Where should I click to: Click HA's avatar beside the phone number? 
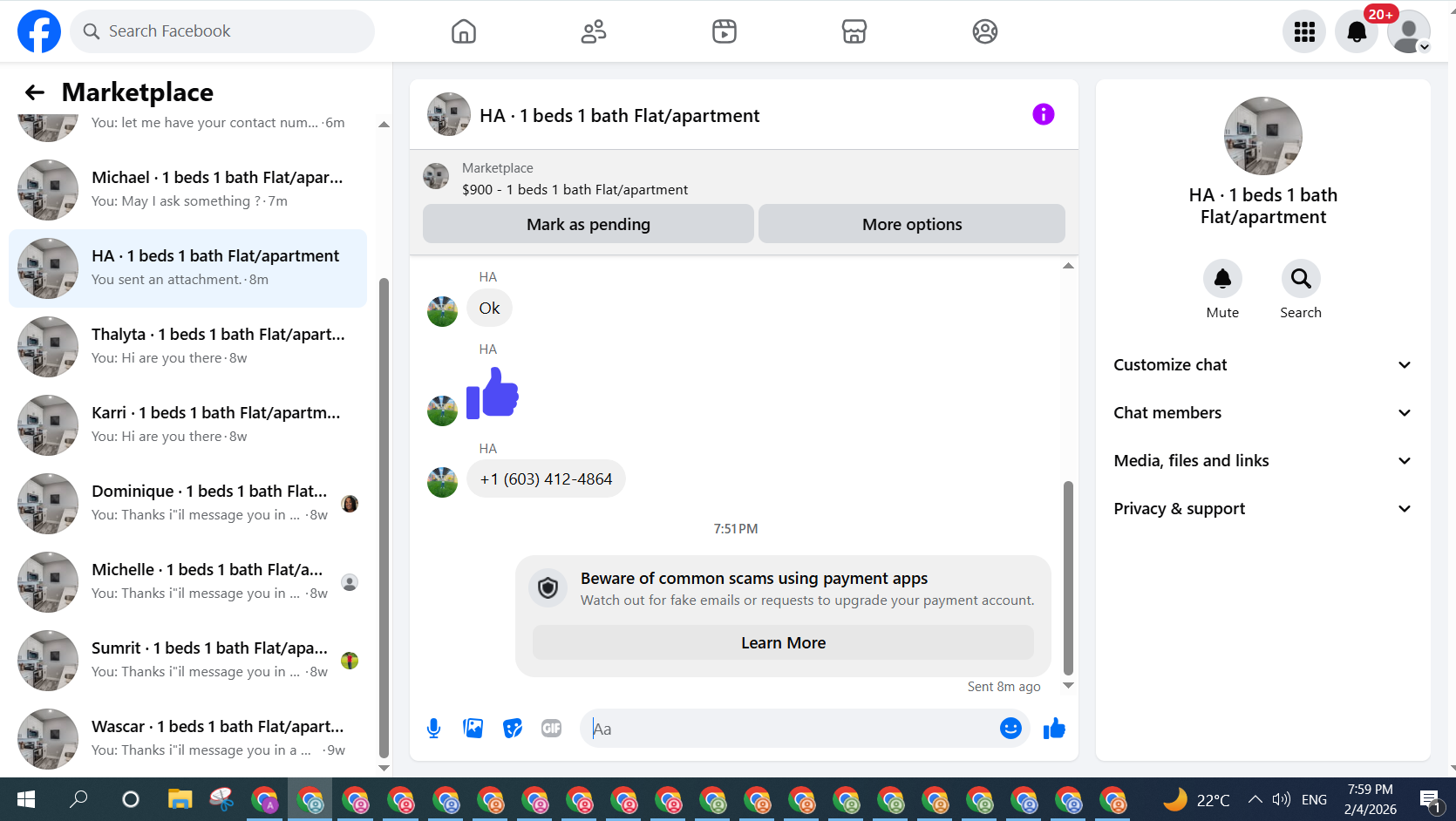(442, 482)
